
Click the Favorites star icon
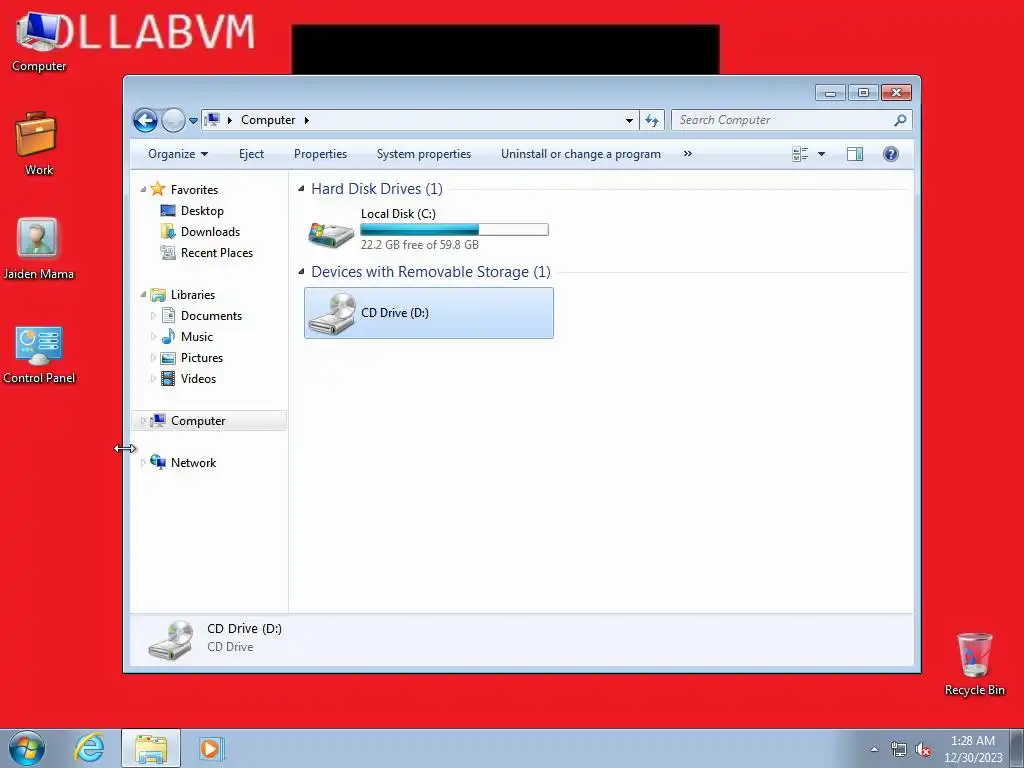click(157, 189)
